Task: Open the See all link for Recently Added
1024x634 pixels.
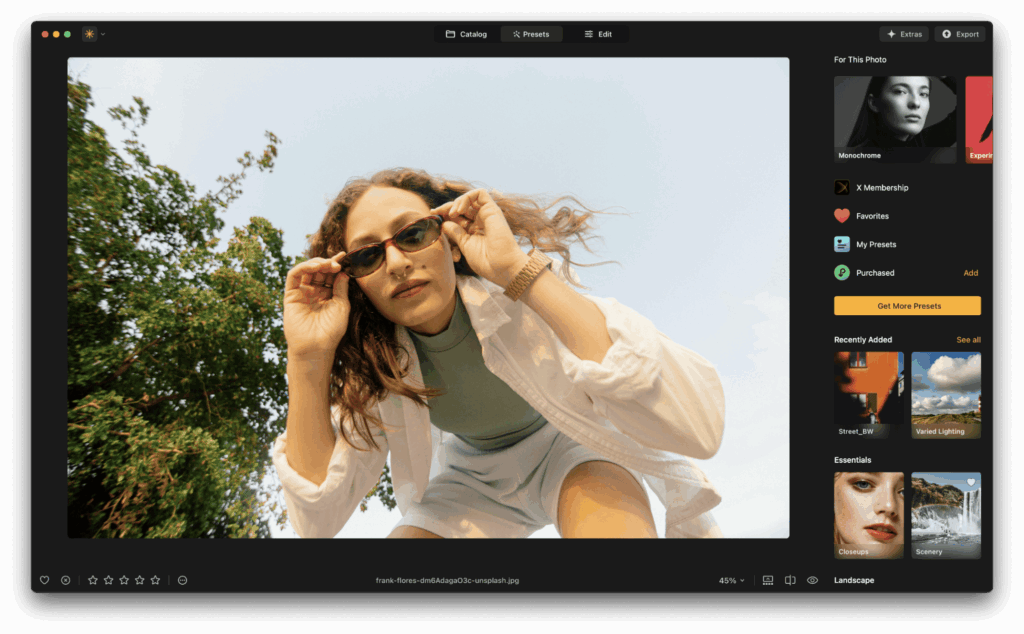Action: (969, 340)
